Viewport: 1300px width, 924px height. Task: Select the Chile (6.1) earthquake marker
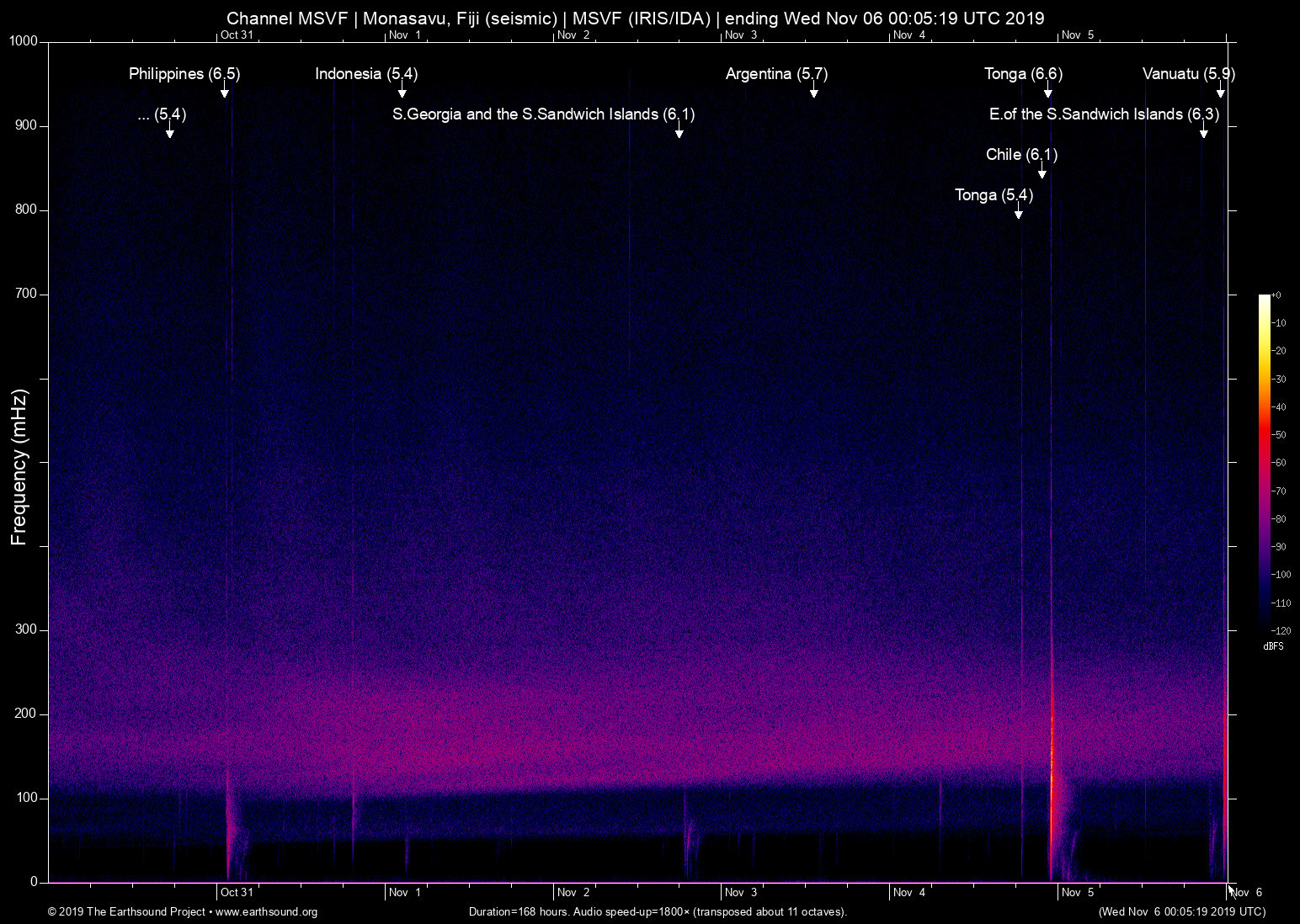1021,155
